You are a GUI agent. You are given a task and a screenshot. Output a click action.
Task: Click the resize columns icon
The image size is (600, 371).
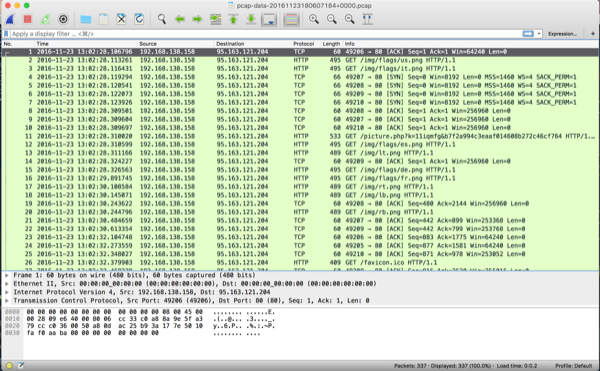pos(367,19)
